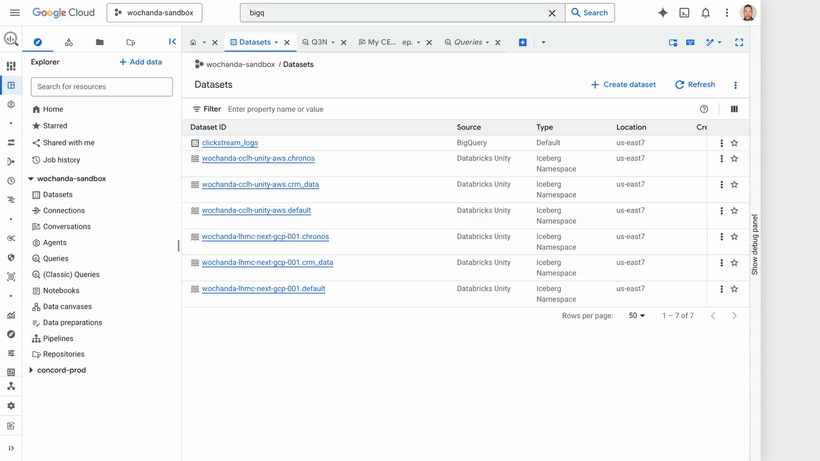Open the Q3N tab dropdown arrow
The image size is (820, 461).
tap(333, 42)
